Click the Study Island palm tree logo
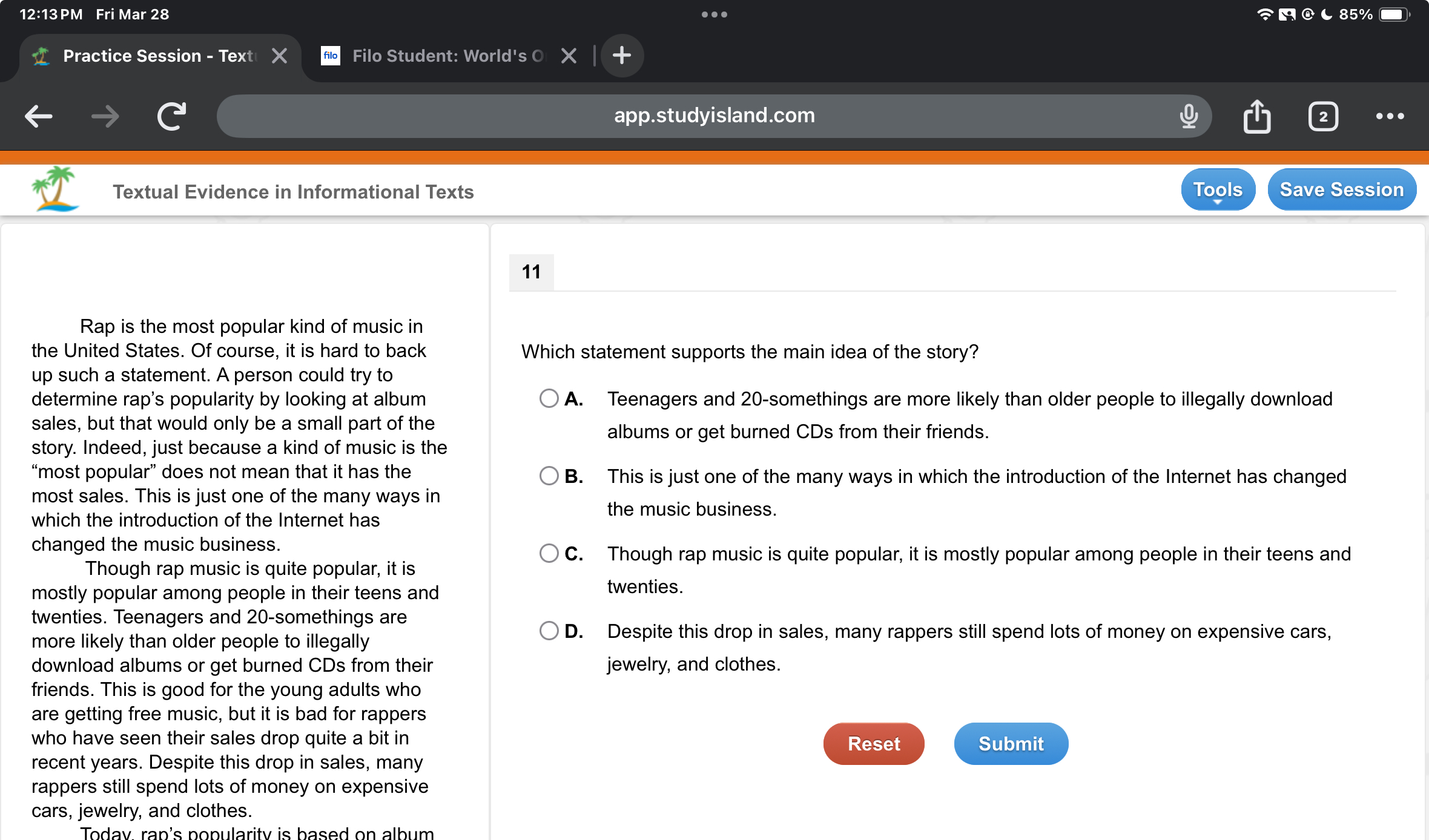The height and width of the screenshot is (840, 1429). [x=55, y=189]
